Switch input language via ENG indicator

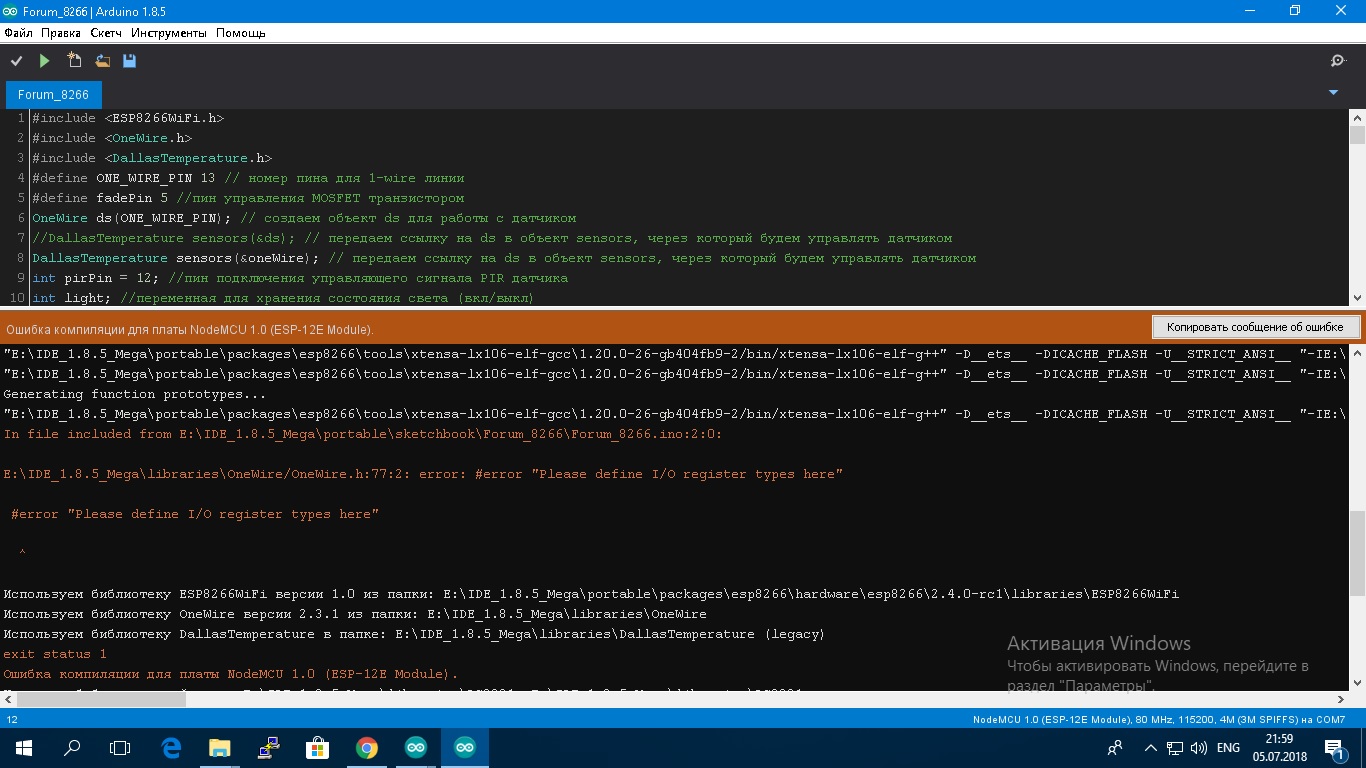[1228, 747]
